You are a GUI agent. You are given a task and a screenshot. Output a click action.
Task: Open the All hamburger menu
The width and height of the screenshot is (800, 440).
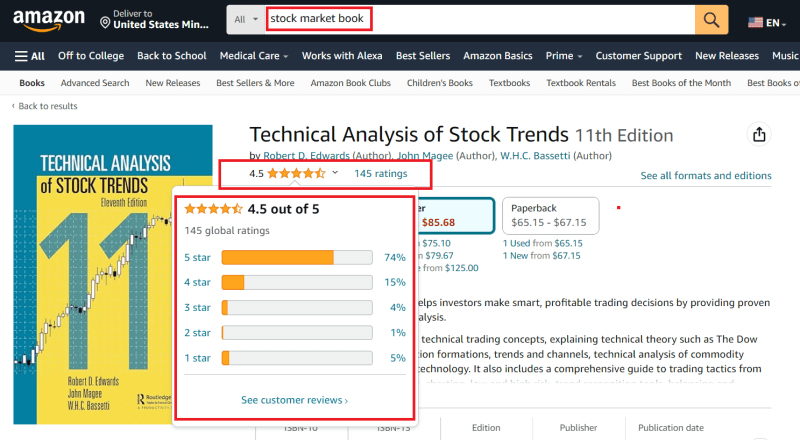click(30, 56)
